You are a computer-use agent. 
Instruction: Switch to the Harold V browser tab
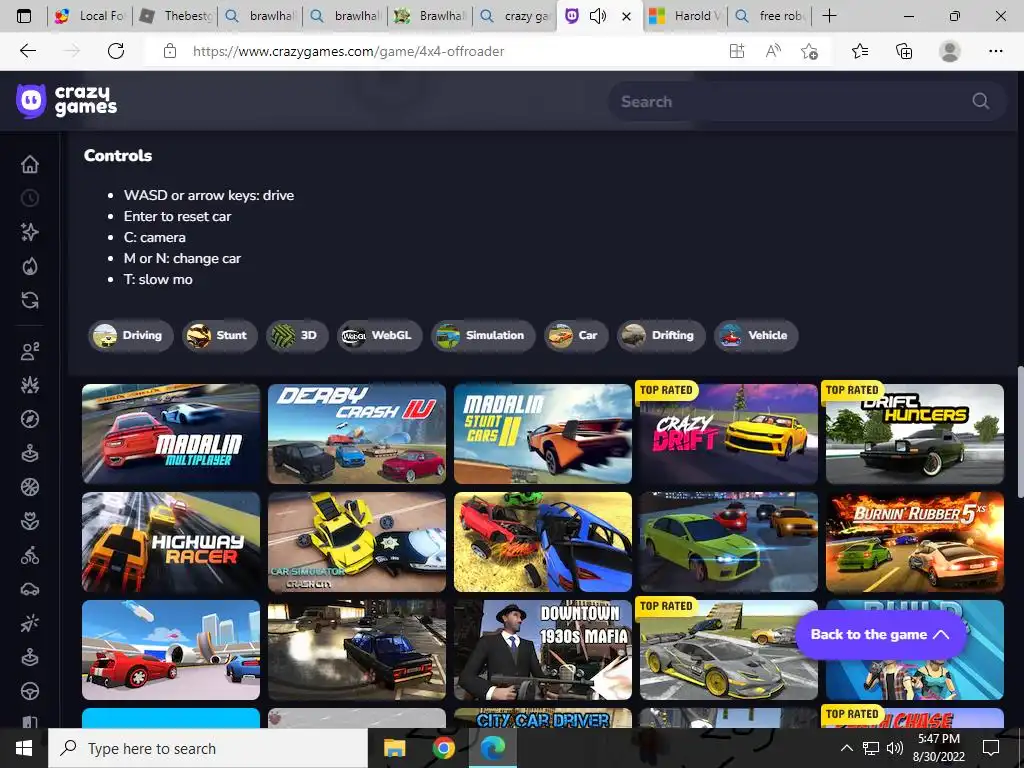coord(686,16)
